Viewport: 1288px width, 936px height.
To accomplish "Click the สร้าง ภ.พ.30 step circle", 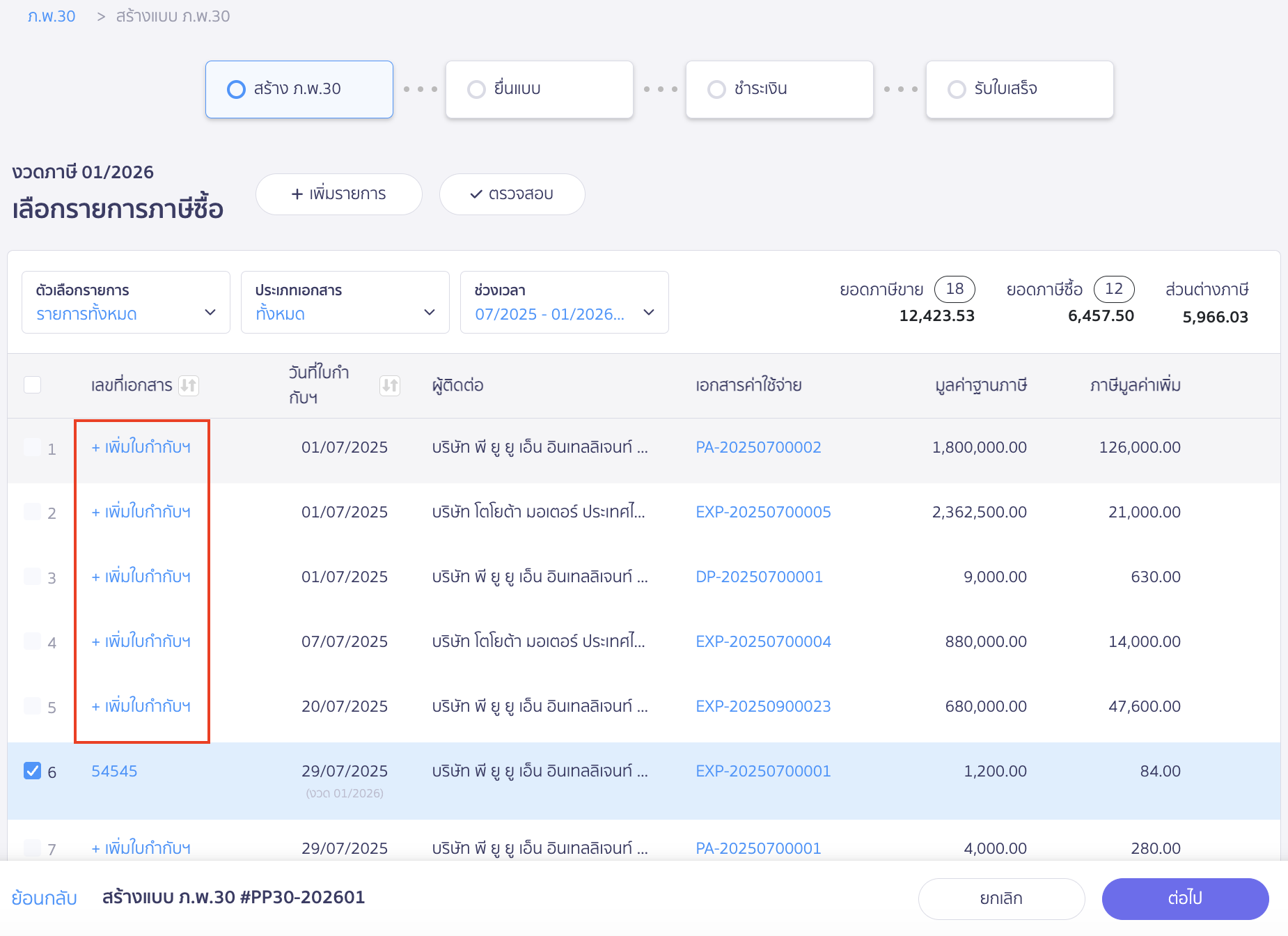I will [x=237, y=89].
